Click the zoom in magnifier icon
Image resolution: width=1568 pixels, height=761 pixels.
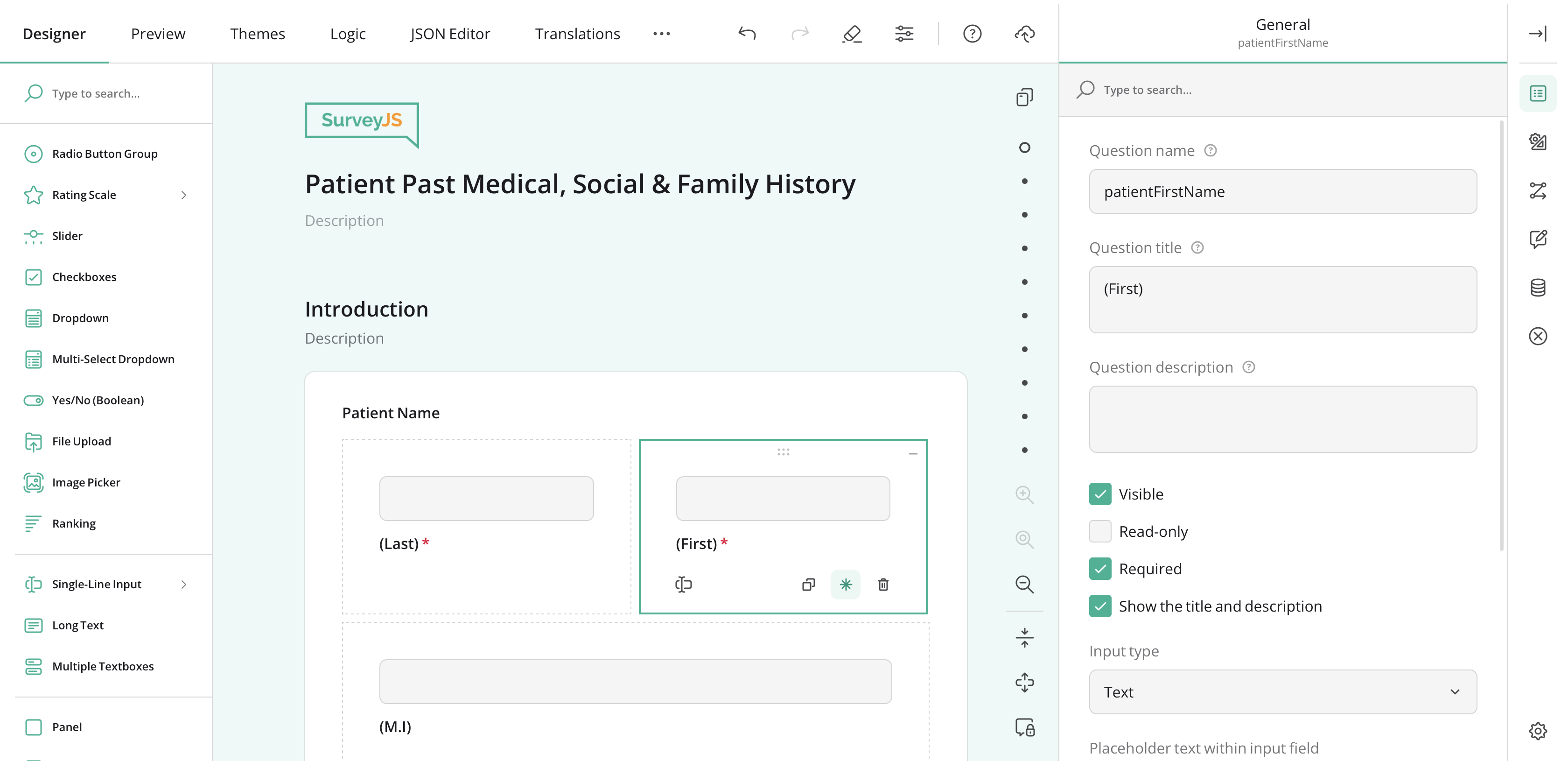pos(1024,494)
